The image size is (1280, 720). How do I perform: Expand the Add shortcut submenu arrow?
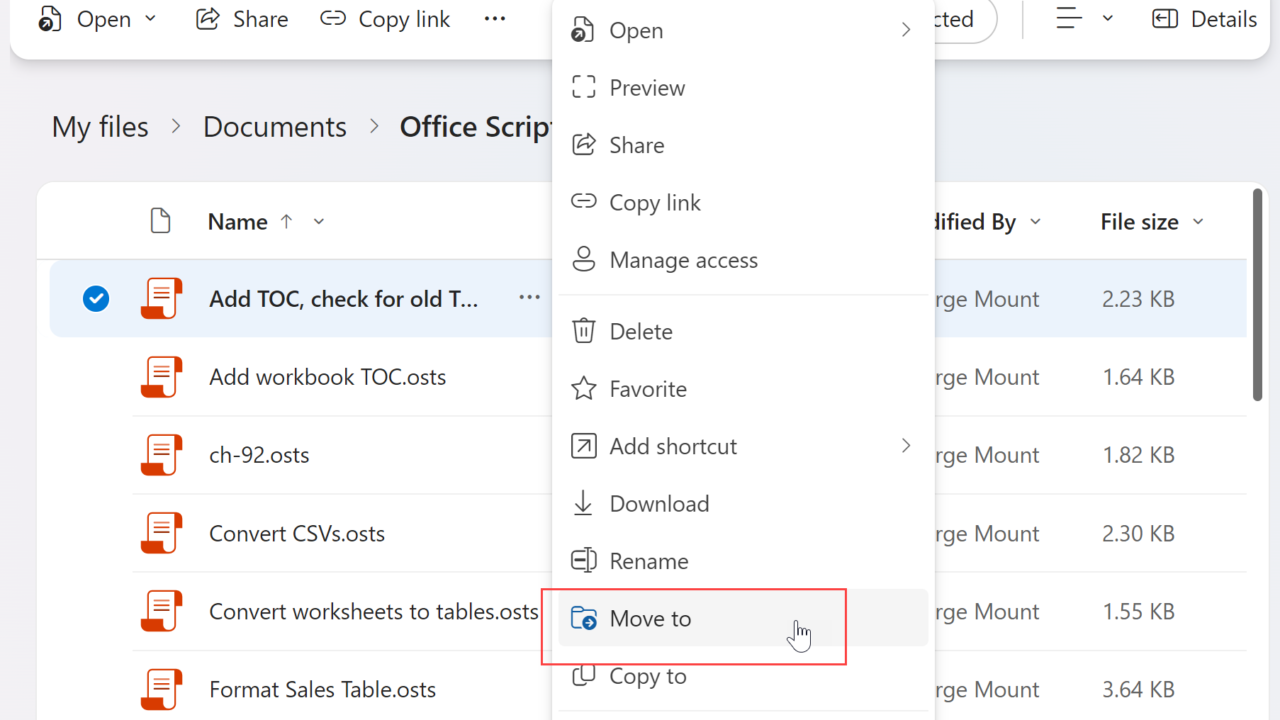[x=906, y=446]
